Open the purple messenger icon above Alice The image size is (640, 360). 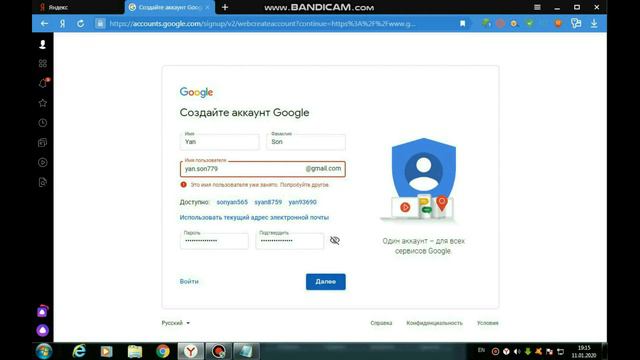tap(42, 311)
